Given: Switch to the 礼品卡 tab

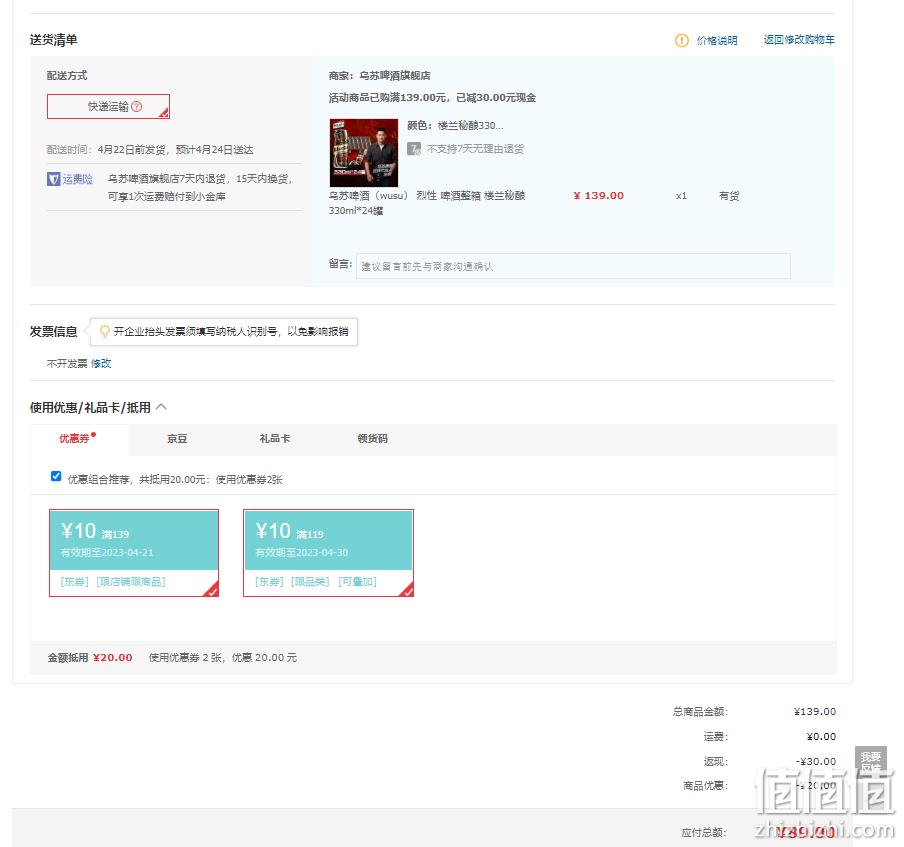Looking at the screenshot, I should tap(274, 439).
